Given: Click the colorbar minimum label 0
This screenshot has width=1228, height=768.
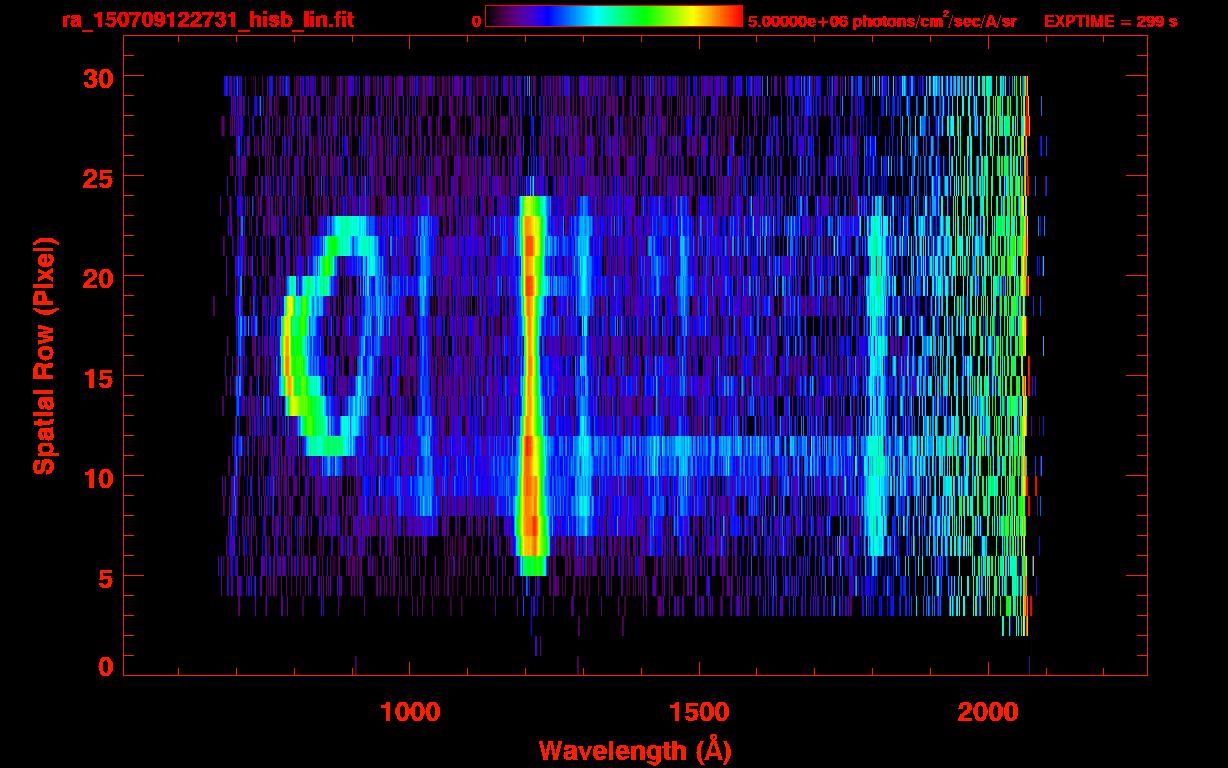Looking at the screenshot, I should 477,21.
